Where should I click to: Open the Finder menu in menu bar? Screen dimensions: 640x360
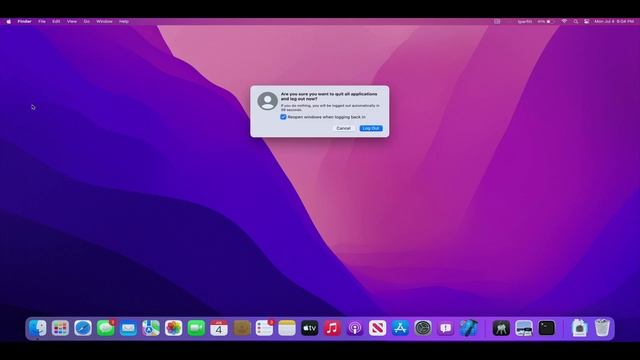point(24,21)
